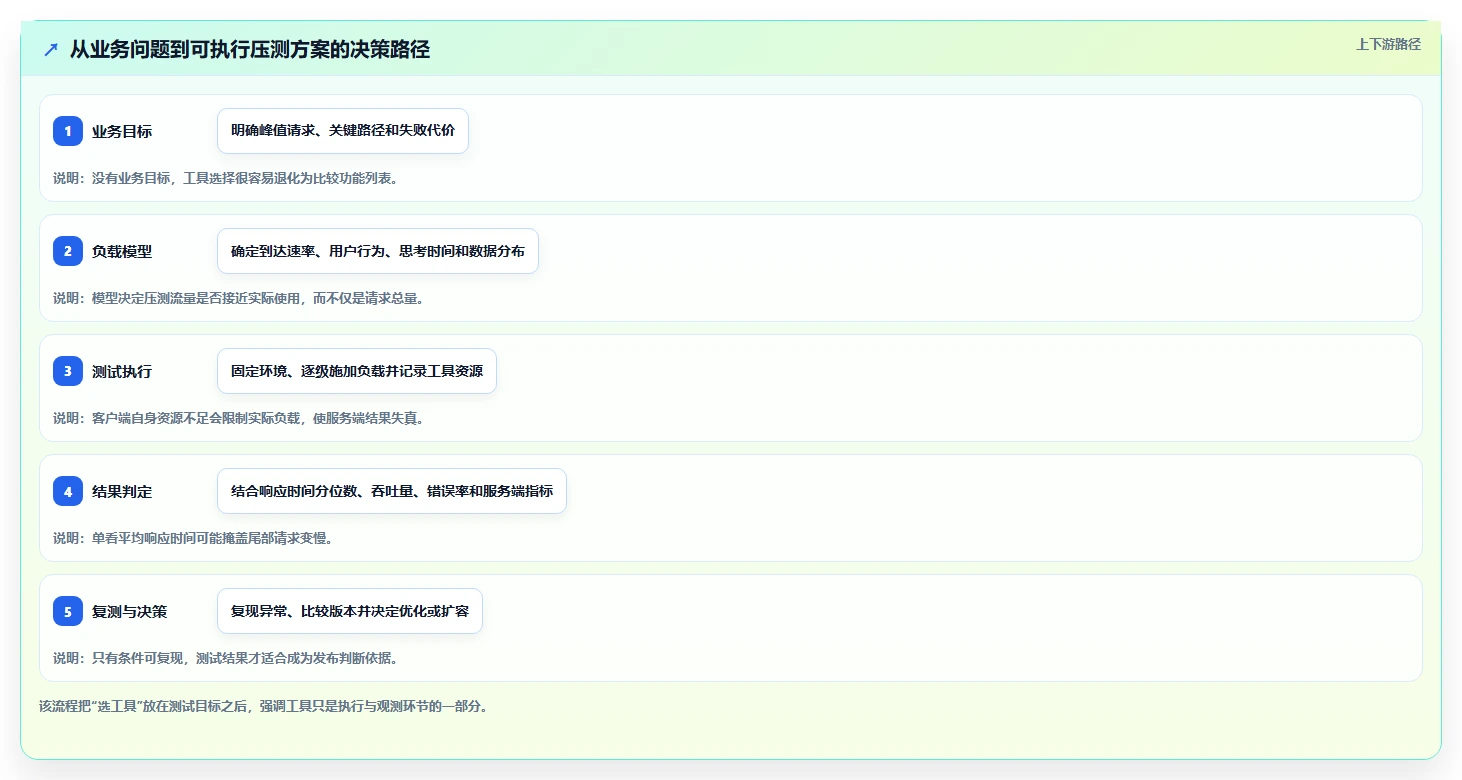Select the 测试执行 step label
The image size is (1462, 780).
click(x=122, y=372)
